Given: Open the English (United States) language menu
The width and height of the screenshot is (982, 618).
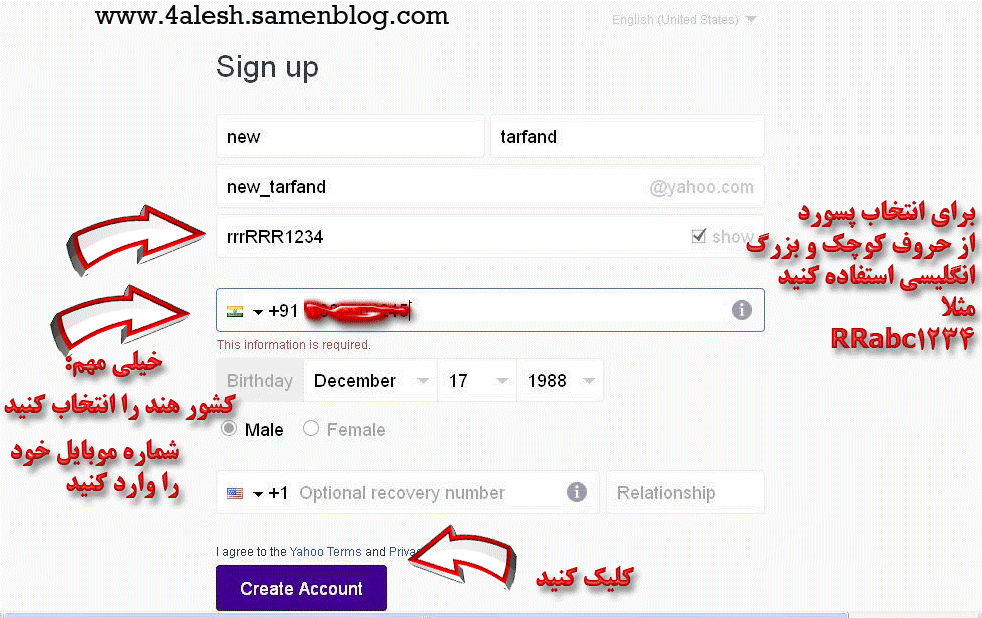Looking at the screenshot, I should click(x=684, y=20).
